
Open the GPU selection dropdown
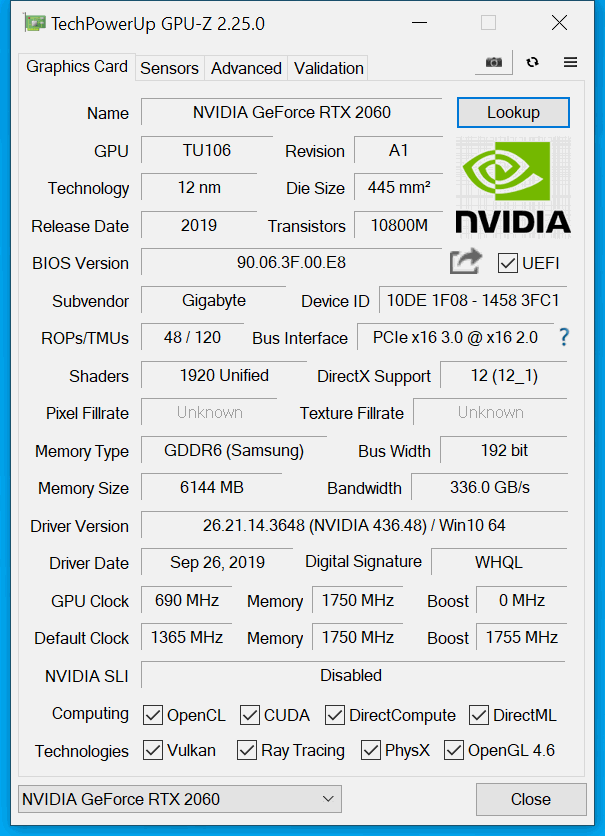coord(180,799)
